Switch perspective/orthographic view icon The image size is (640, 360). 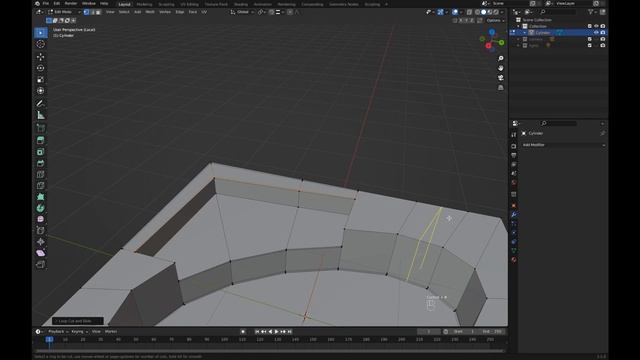point(501,87)
